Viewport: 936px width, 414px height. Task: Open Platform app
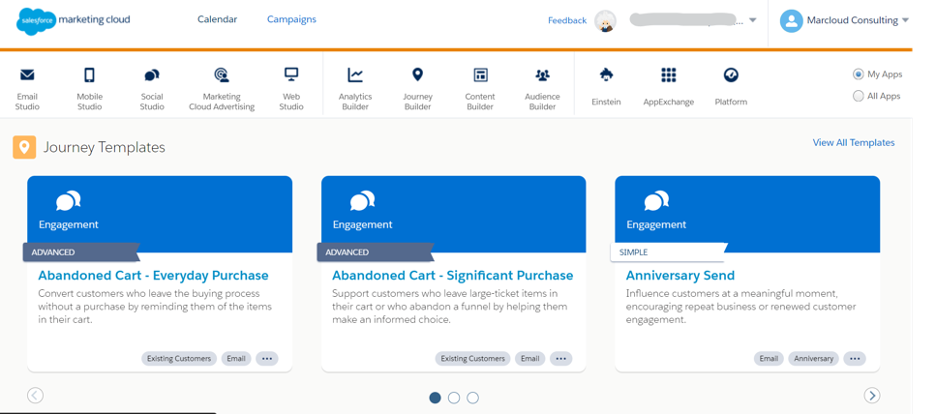pos(731,86)
